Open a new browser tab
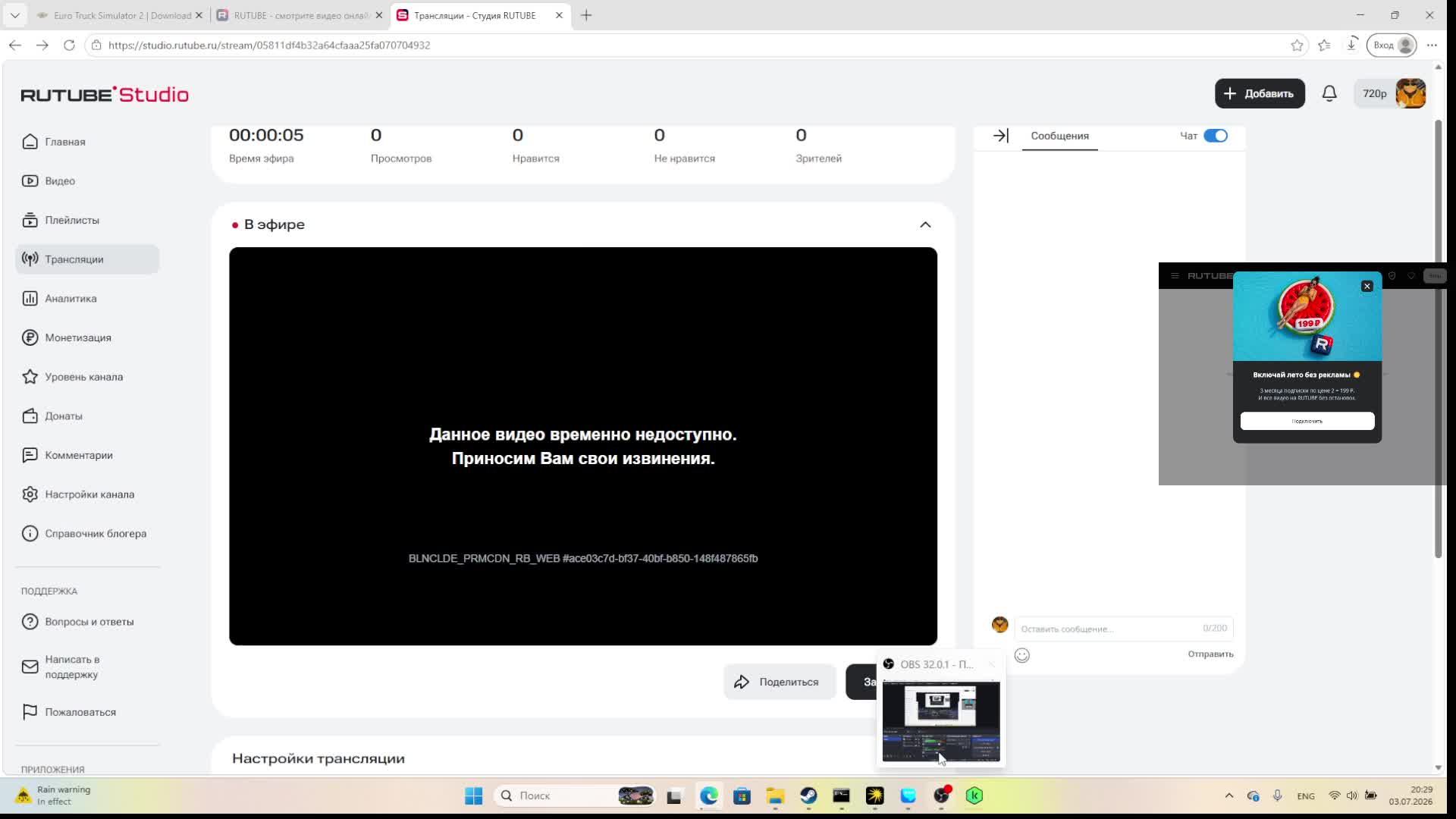 click(586, 15)
